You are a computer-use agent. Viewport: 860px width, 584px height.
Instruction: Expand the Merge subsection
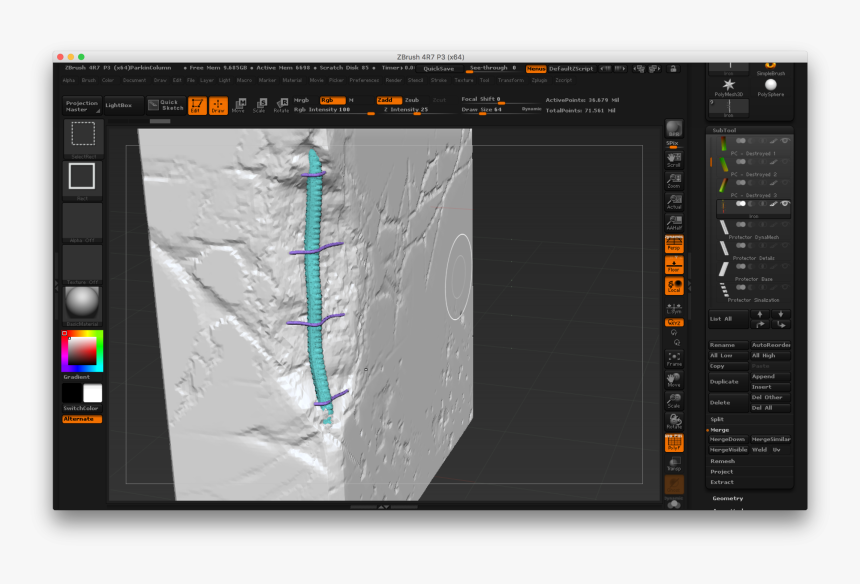point(720,429)
